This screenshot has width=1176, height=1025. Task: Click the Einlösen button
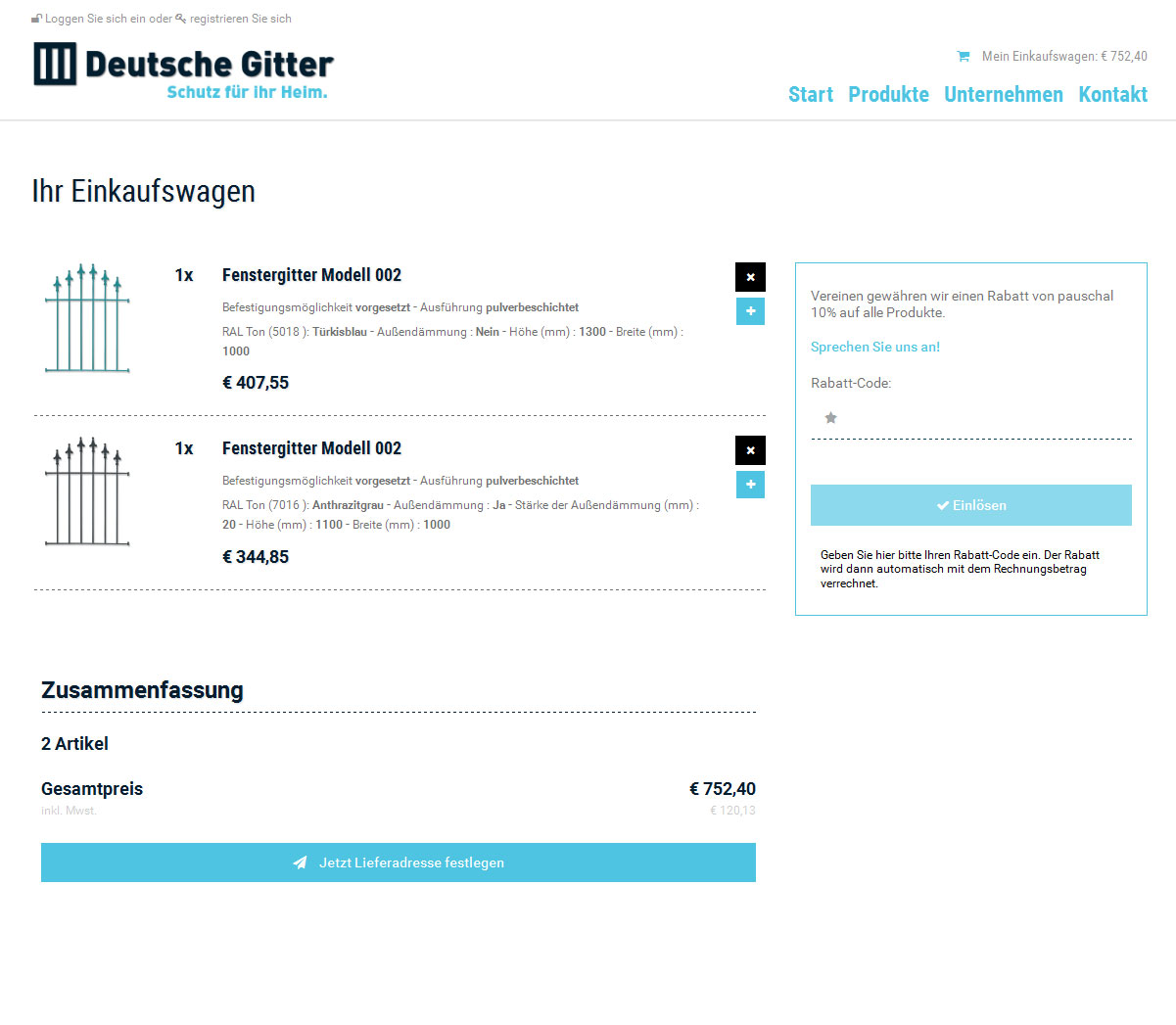click(x=971, y=505)
